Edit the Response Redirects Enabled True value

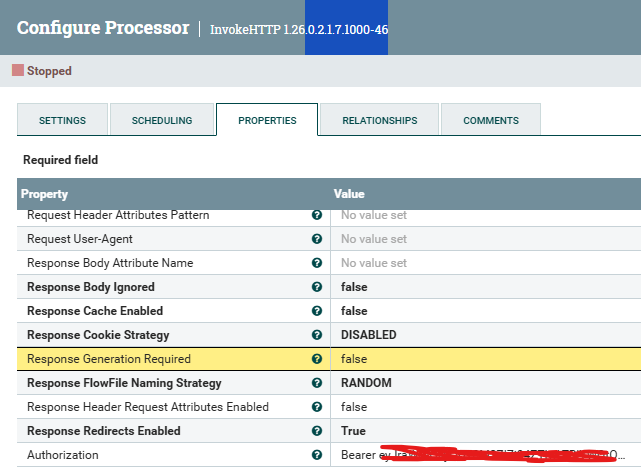[354, 431]
